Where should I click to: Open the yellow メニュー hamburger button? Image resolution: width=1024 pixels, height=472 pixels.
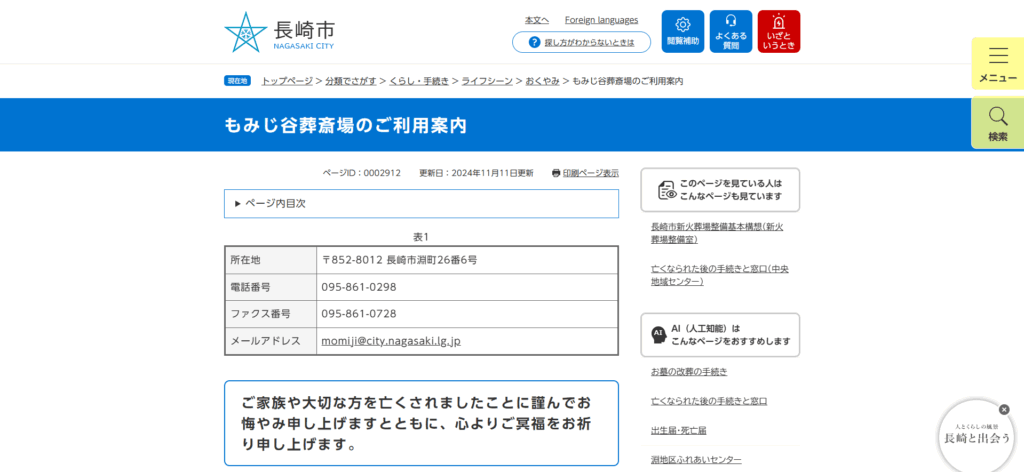point(998,64)
